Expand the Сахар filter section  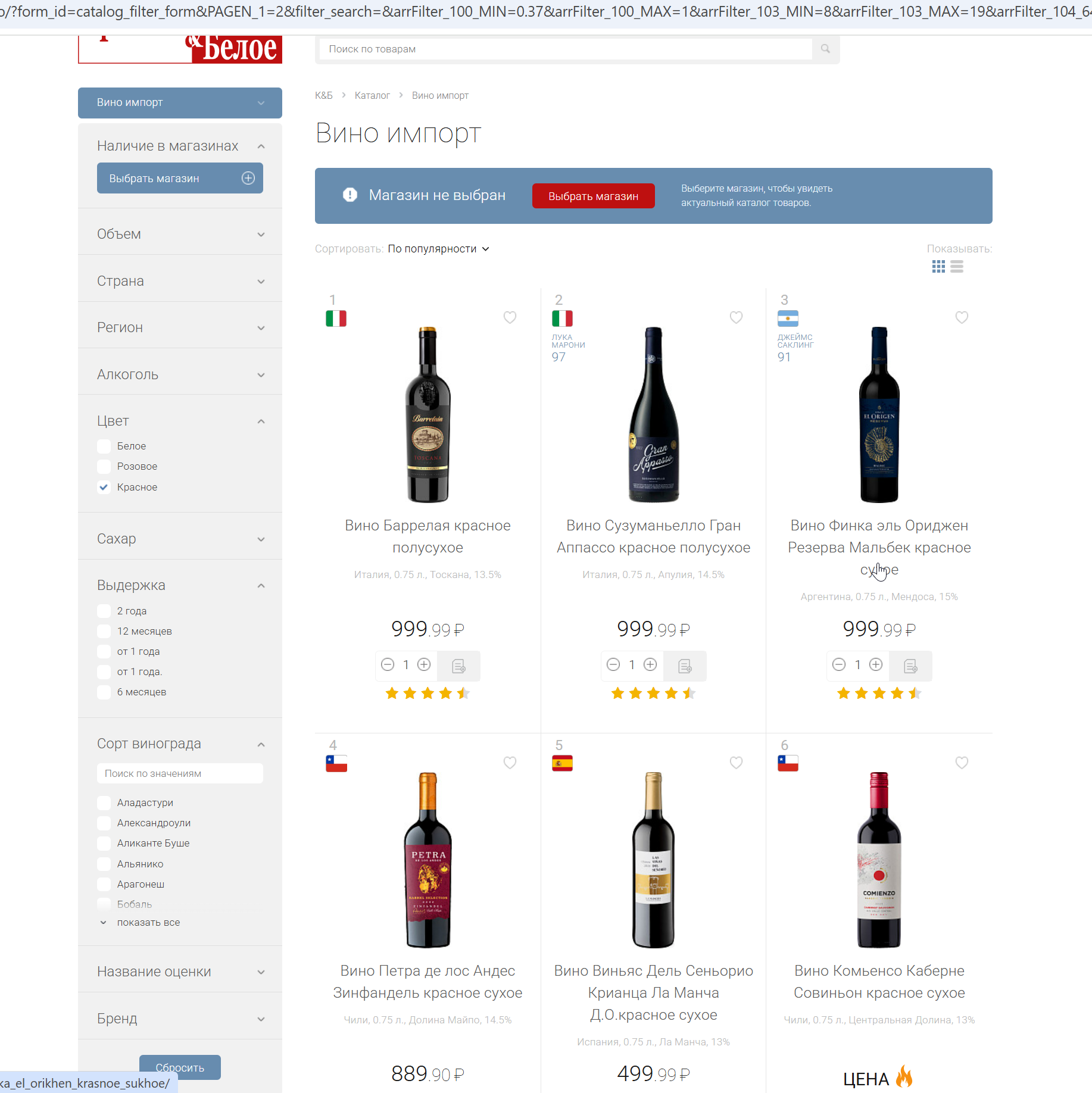pyautogui.click(x=180, y=539)
